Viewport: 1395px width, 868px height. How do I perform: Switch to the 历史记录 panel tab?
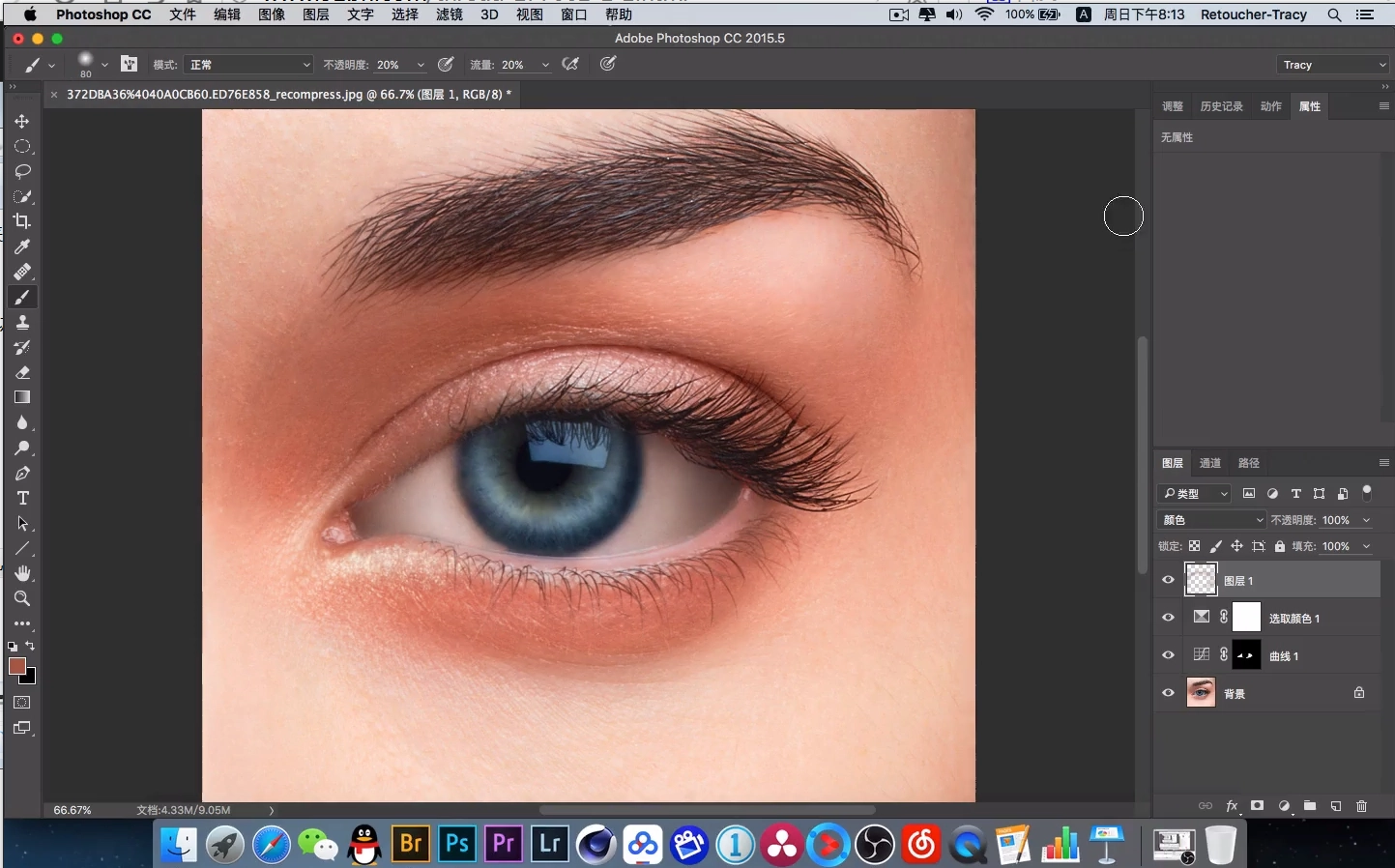pyautogui.click(x=1221, y=106)
